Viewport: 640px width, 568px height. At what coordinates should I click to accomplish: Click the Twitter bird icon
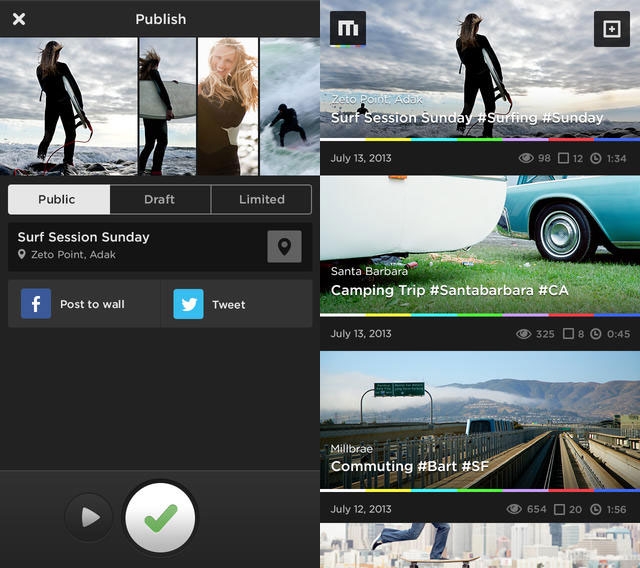coord(188,304)
